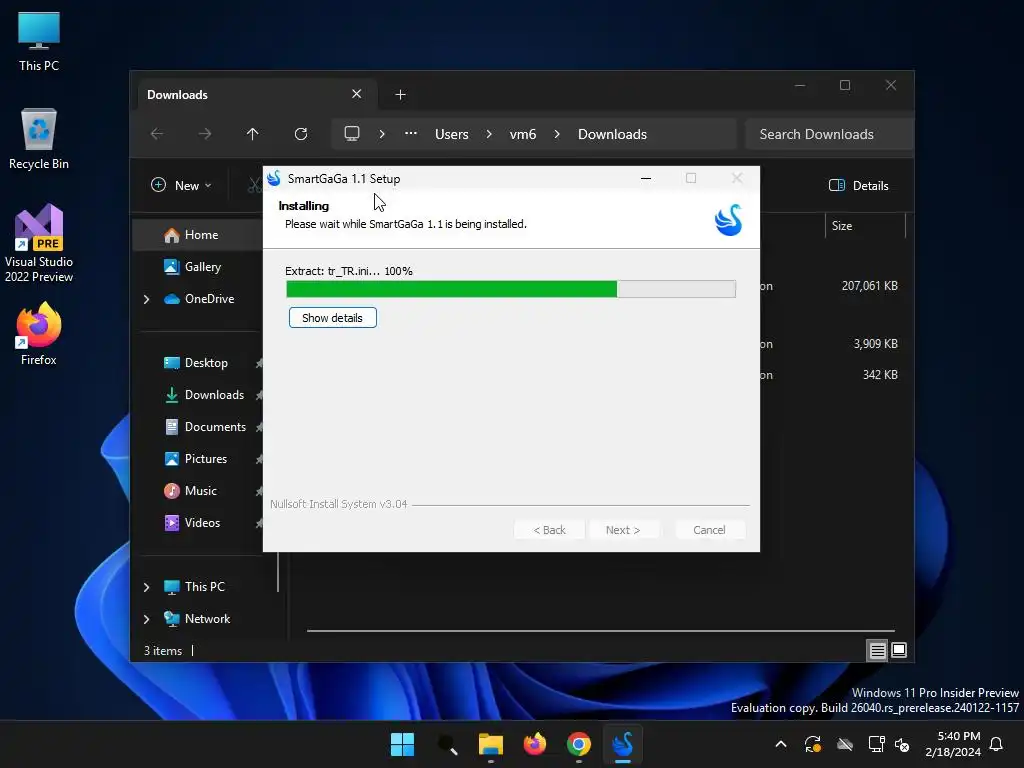This screenshot has height=768, width=1024.
Task: Open the Windows Start menu
Action: tap(402, 744)
